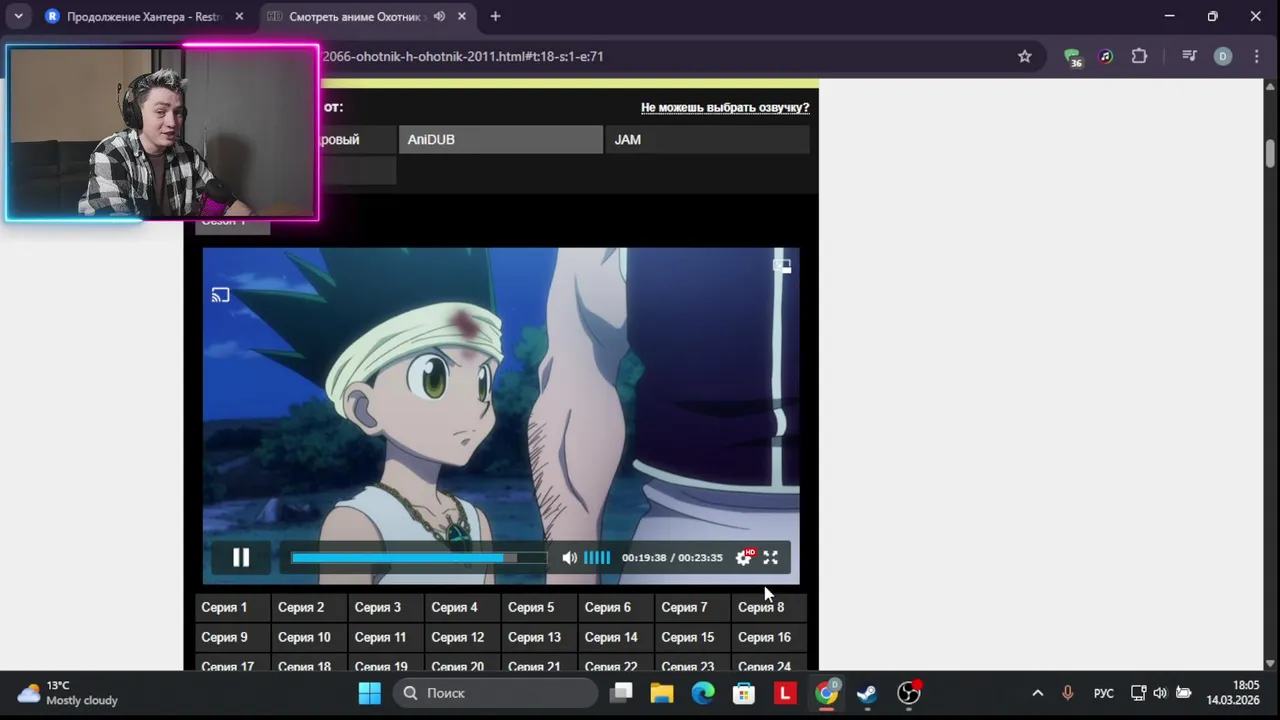Viewport: 1280px width, 720px height.
Task: Play episode Серия 6
Action: pyautogui.click(x=616, y=607)
